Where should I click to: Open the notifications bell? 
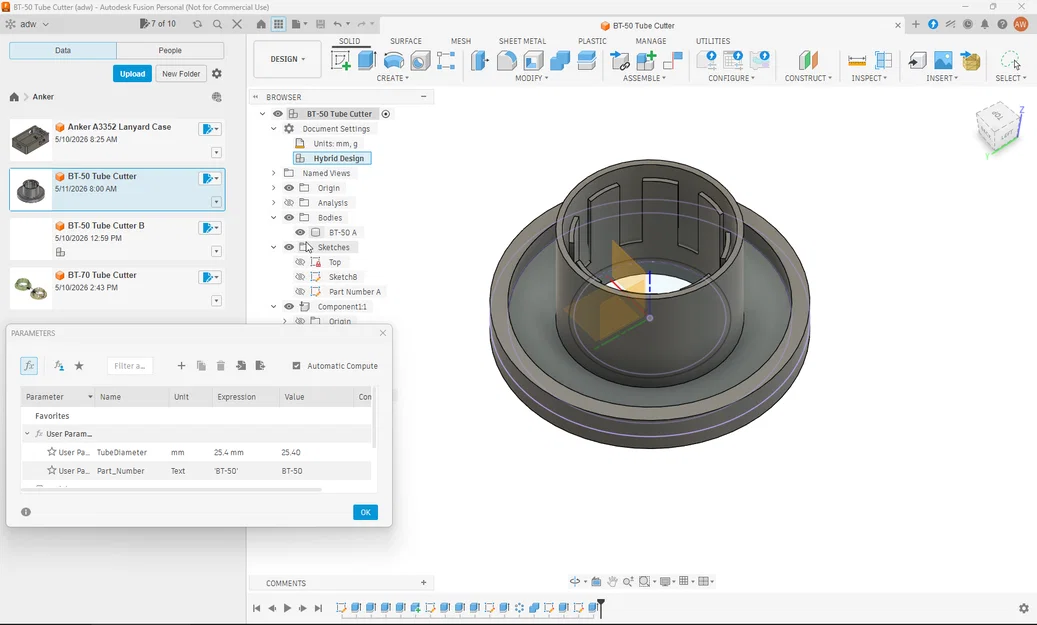985,24
